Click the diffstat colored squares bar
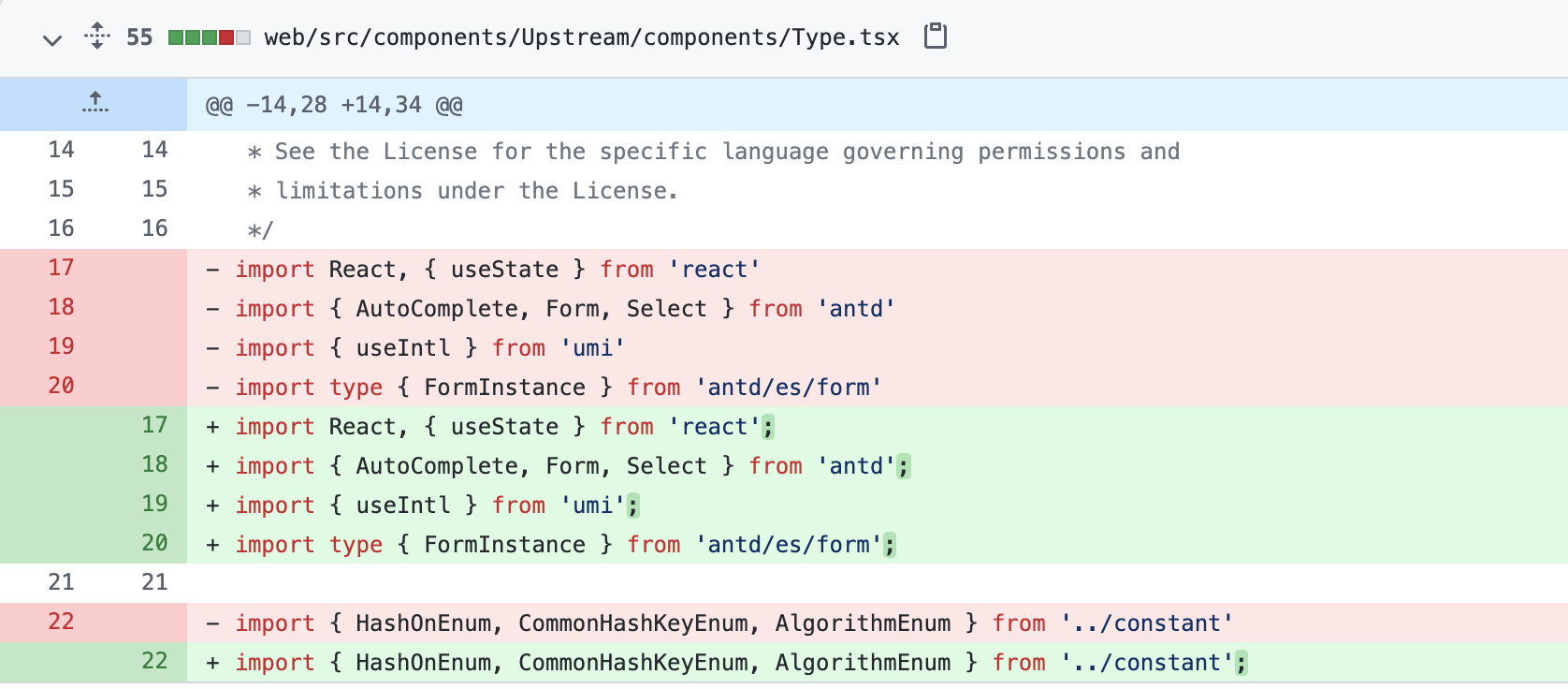Image resolution: width=1568 pixels, height=689 pixels. [x=210, y=37]
